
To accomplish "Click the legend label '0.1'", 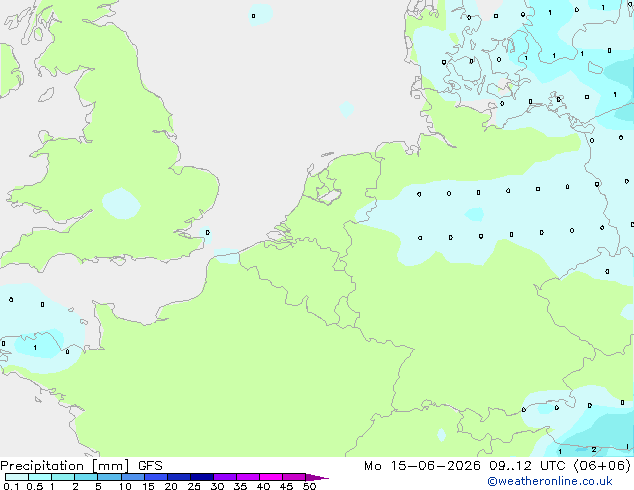I will point(11,486).
